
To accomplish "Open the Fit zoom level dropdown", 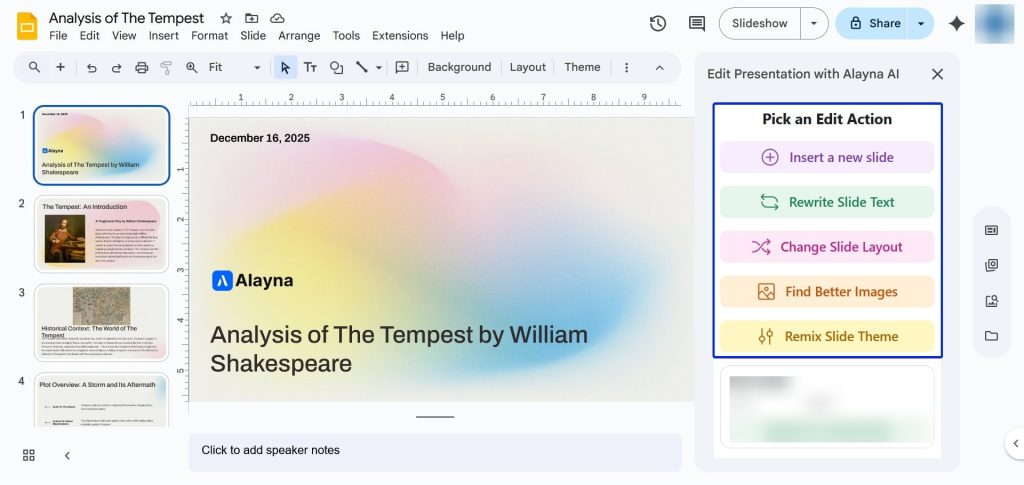I will click(235, 67).
